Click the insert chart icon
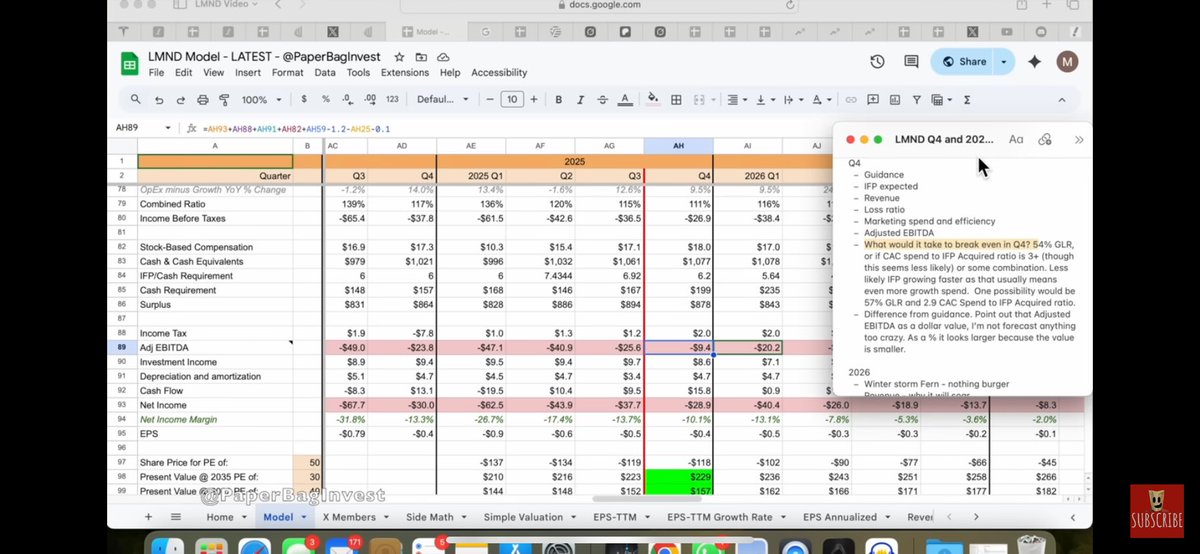The height and width of the screenshot is (554, 1200). click(x=896, y=100)
